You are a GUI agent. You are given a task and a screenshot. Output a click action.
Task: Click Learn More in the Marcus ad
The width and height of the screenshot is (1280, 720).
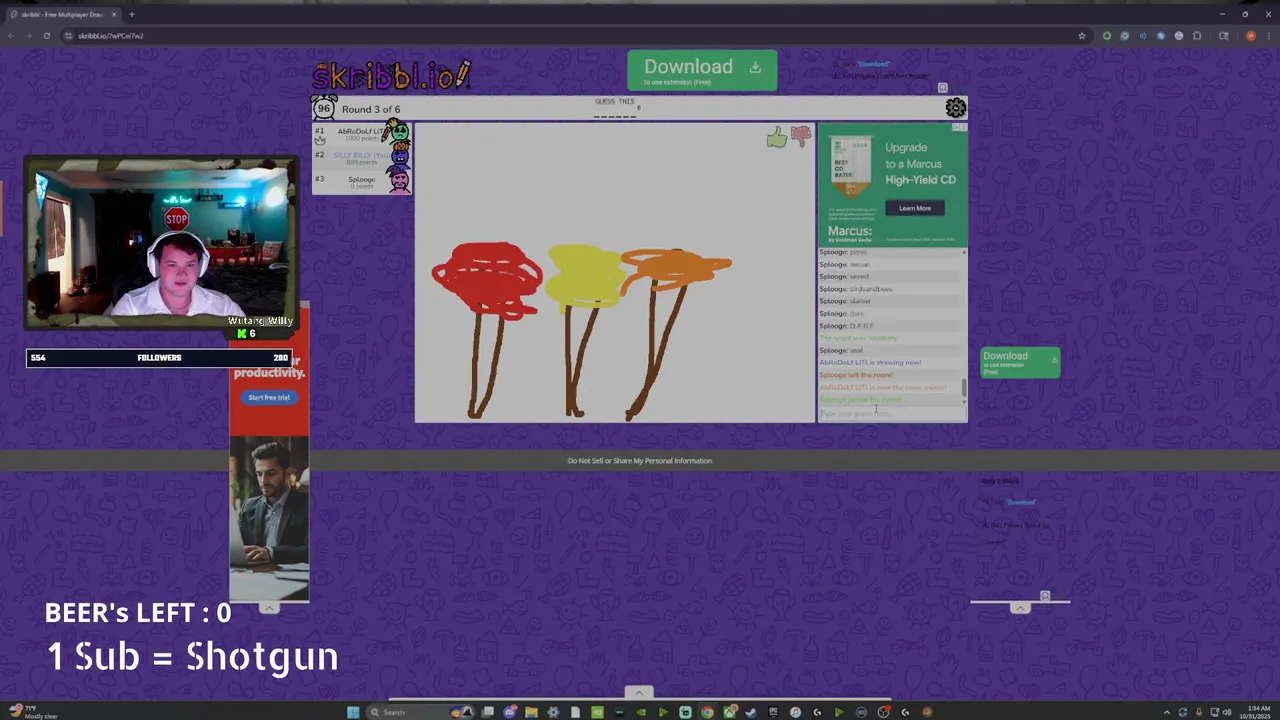915,208
